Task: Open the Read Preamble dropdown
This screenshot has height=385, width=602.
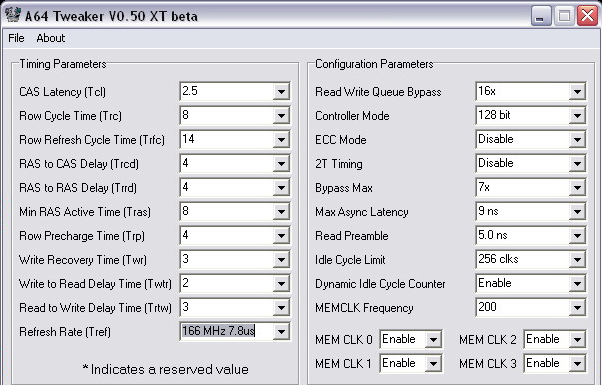Action: coord(577,236)
